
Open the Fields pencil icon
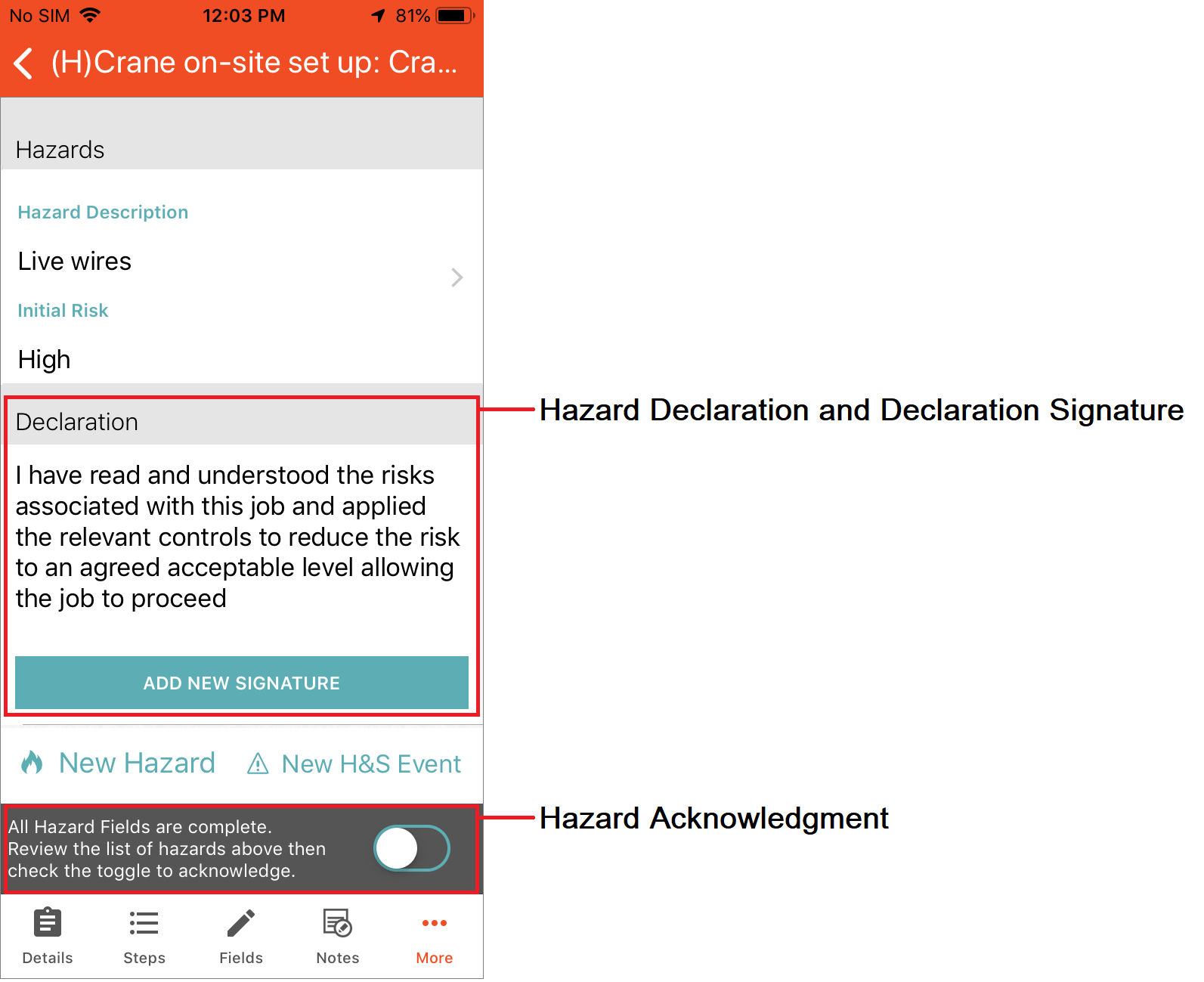tap(241, 923)
